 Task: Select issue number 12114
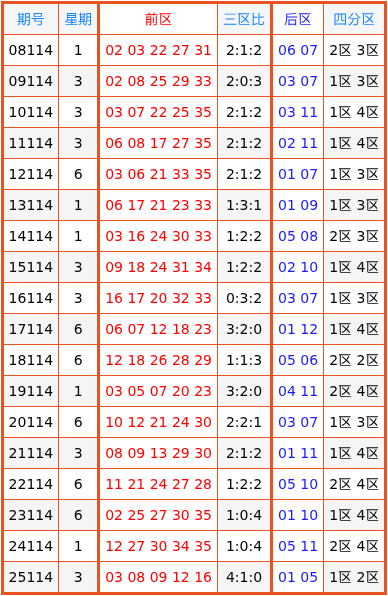pyautogui.click(x=31, y=174)
